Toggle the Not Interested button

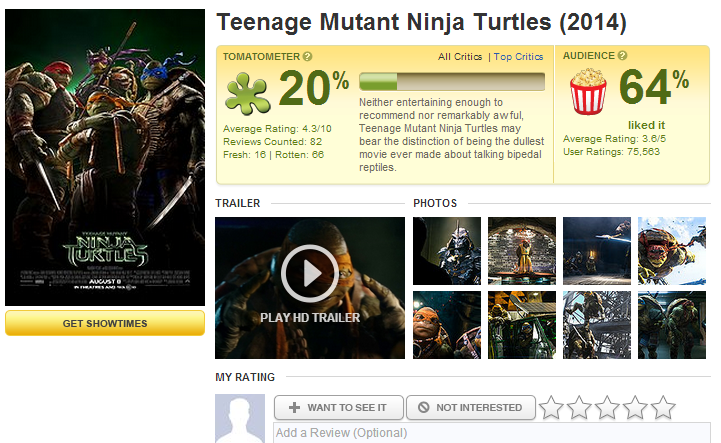468,408
